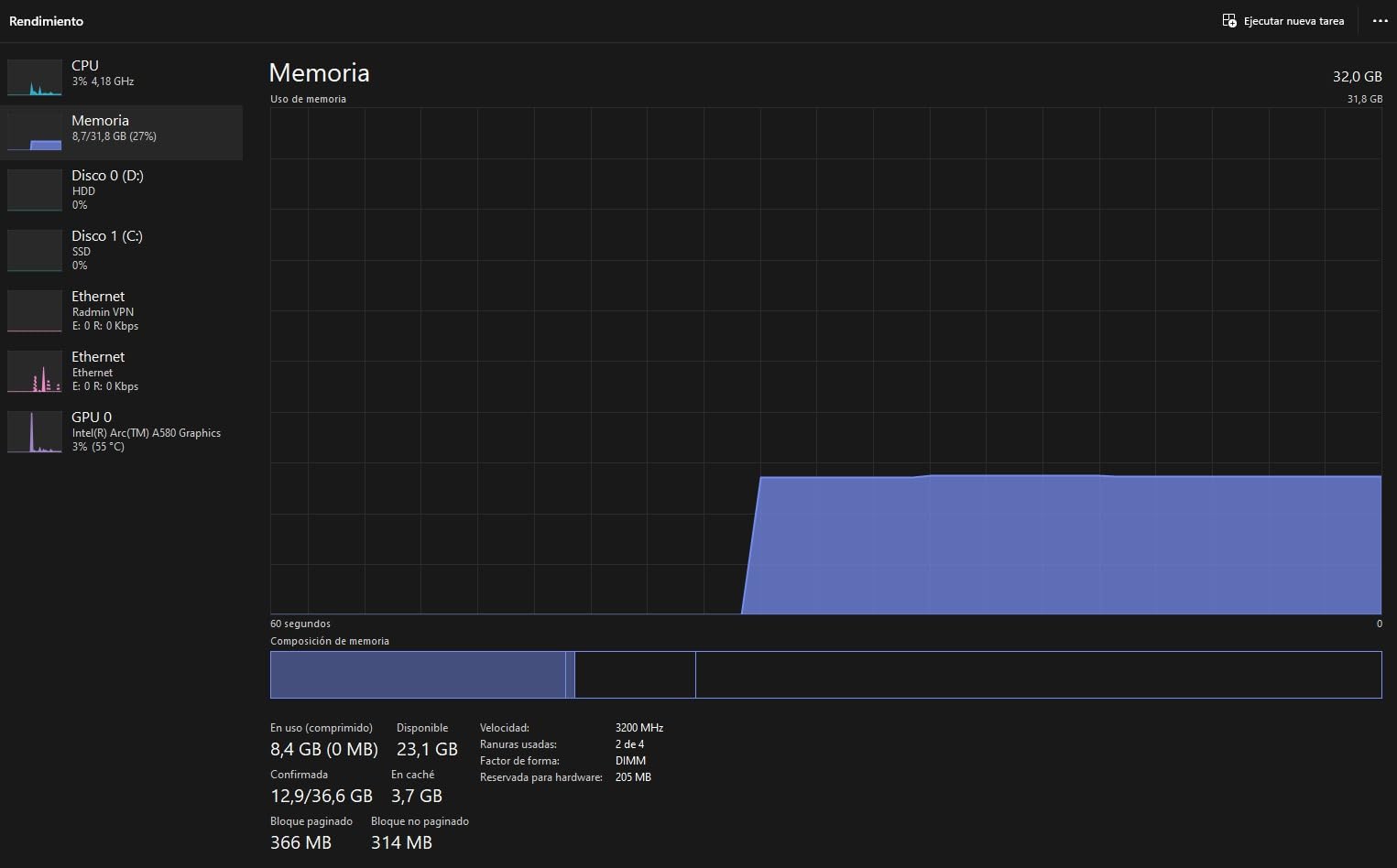Select the in-use segment of memory composition
1397x868 pixels.
(418, 675)
